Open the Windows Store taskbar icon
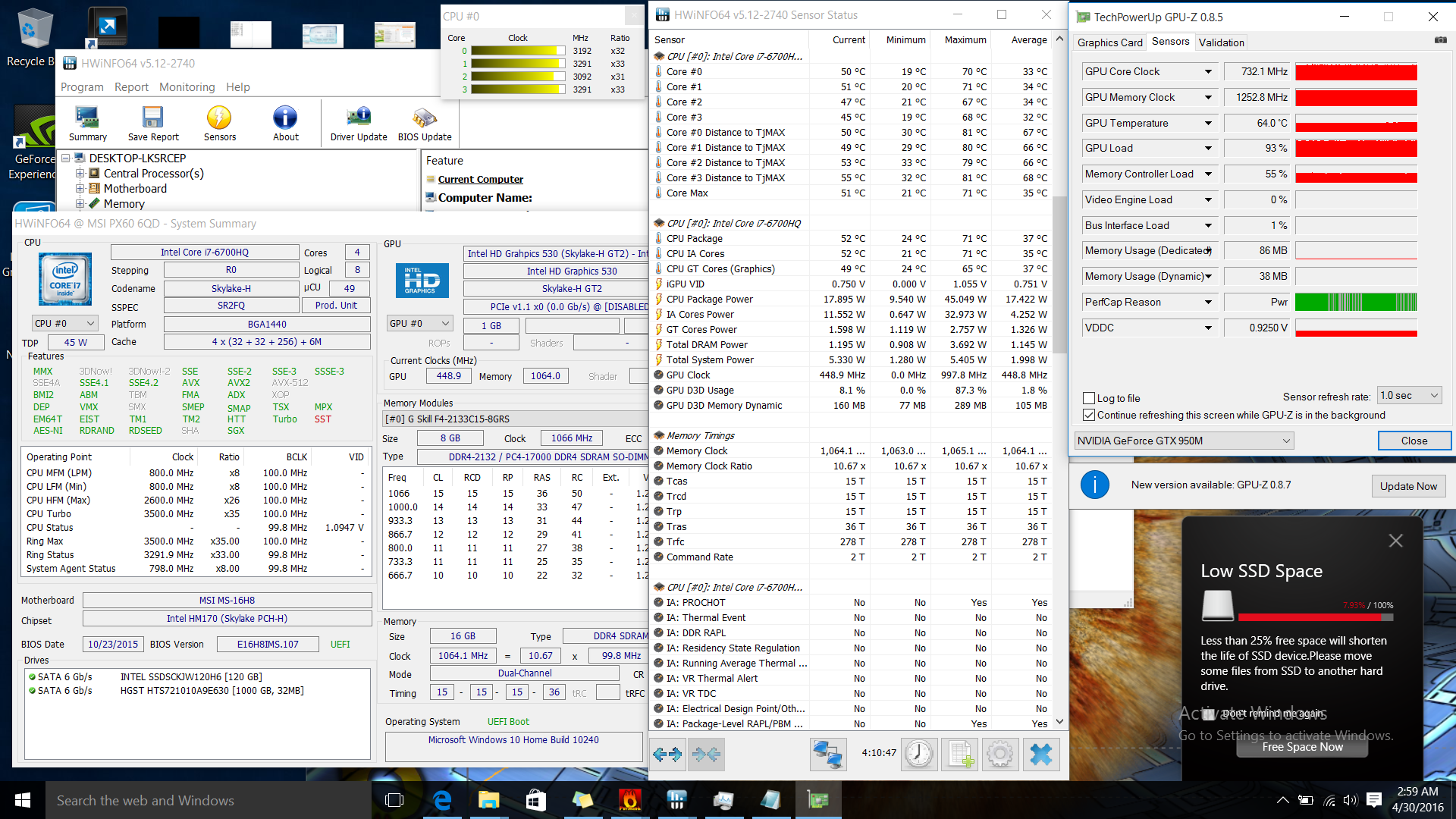 535,800
